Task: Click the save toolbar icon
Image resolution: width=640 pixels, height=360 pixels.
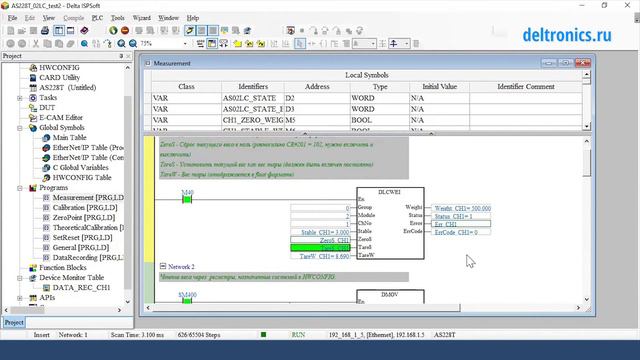Action: click(x=33, y=31)
